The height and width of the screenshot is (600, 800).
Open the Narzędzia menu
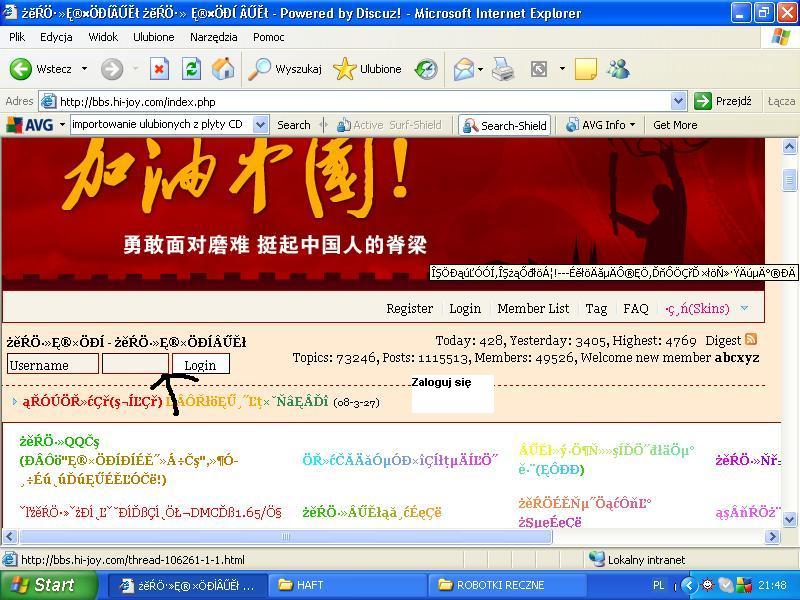(x=213, y=37)
